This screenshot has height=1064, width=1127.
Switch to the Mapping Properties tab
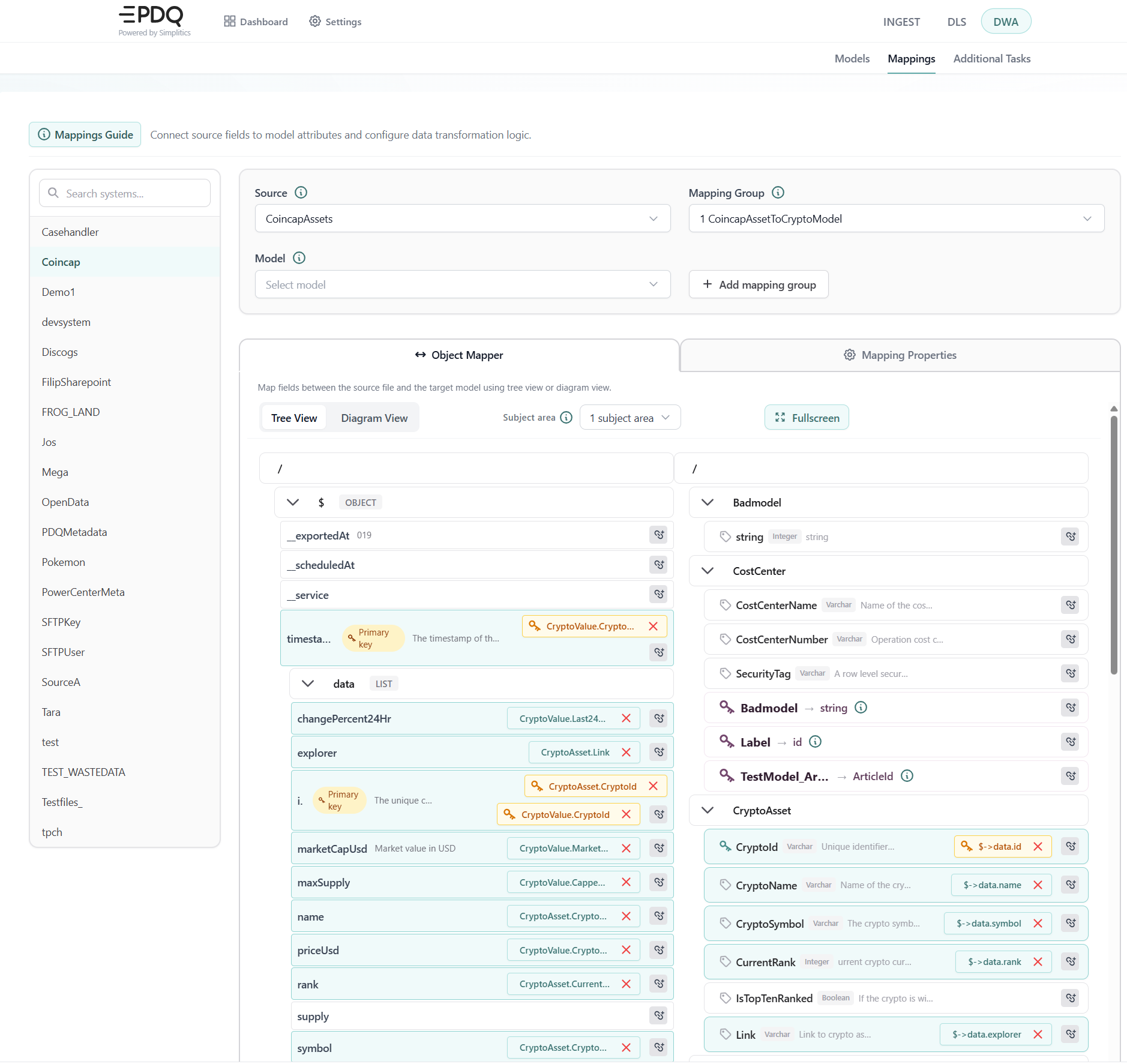tap(900, 355)
